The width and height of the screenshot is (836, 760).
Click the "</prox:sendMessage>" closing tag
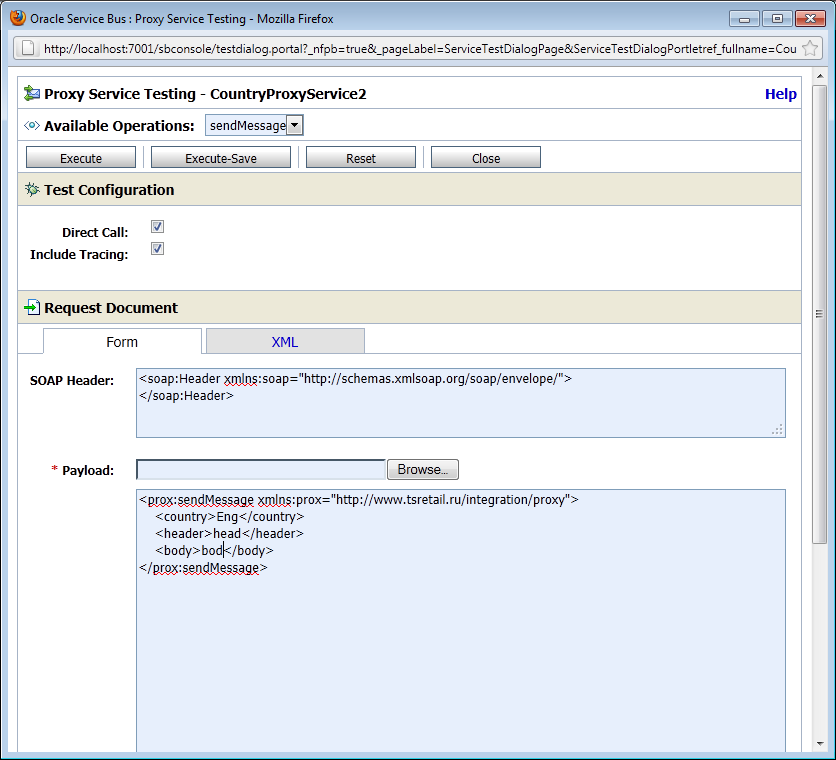tap(203, 567)
